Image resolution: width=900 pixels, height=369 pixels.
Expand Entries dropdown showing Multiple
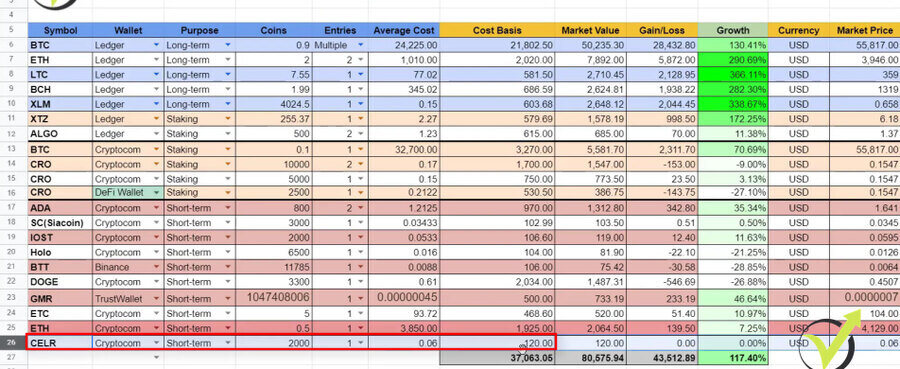(360, 45)
